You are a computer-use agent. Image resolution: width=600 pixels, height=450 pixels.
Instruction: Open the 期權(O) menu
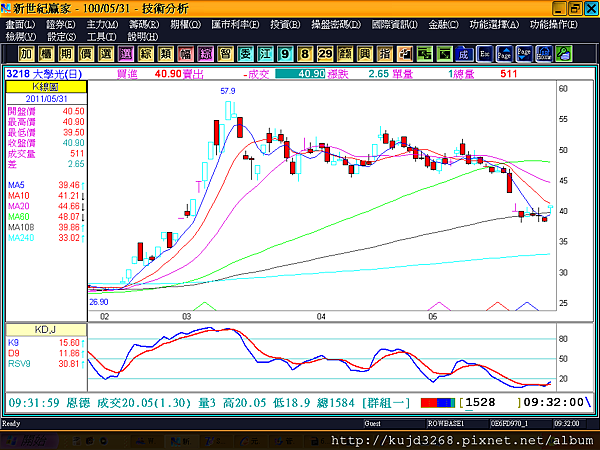[x=185, y=25]
